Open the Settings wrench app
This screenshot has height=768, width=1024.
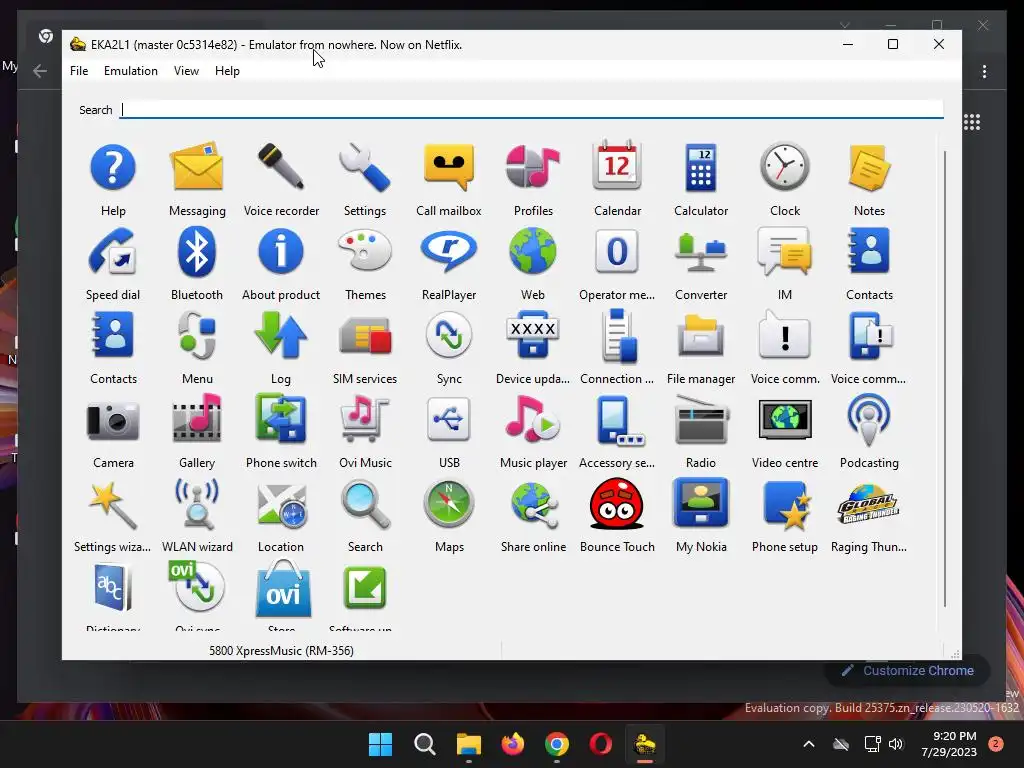pyautogui.click(x=365, y=168)
